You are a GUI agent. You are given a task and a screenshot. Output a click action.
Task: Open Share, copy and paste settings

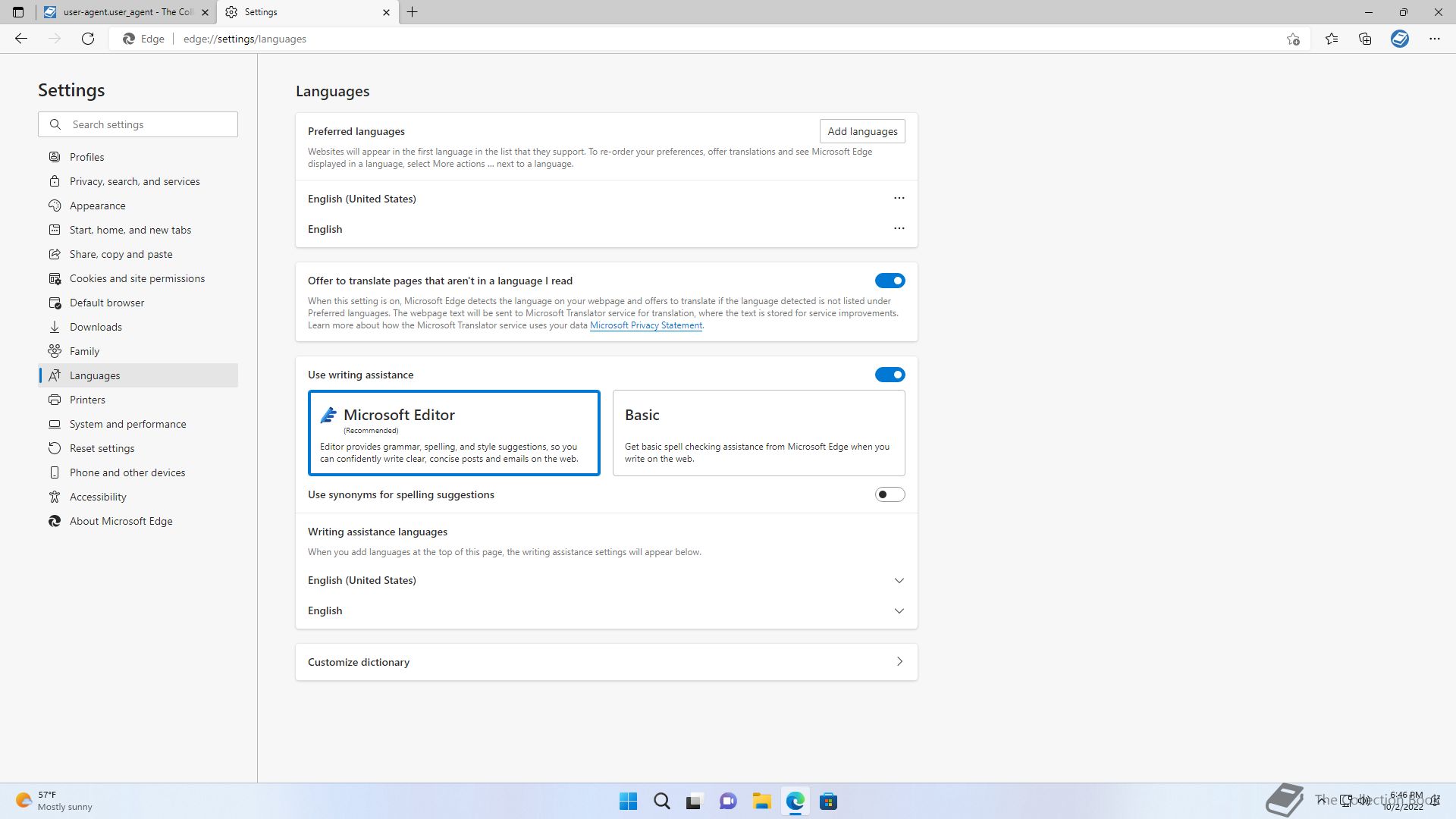(x=138, y=254)
